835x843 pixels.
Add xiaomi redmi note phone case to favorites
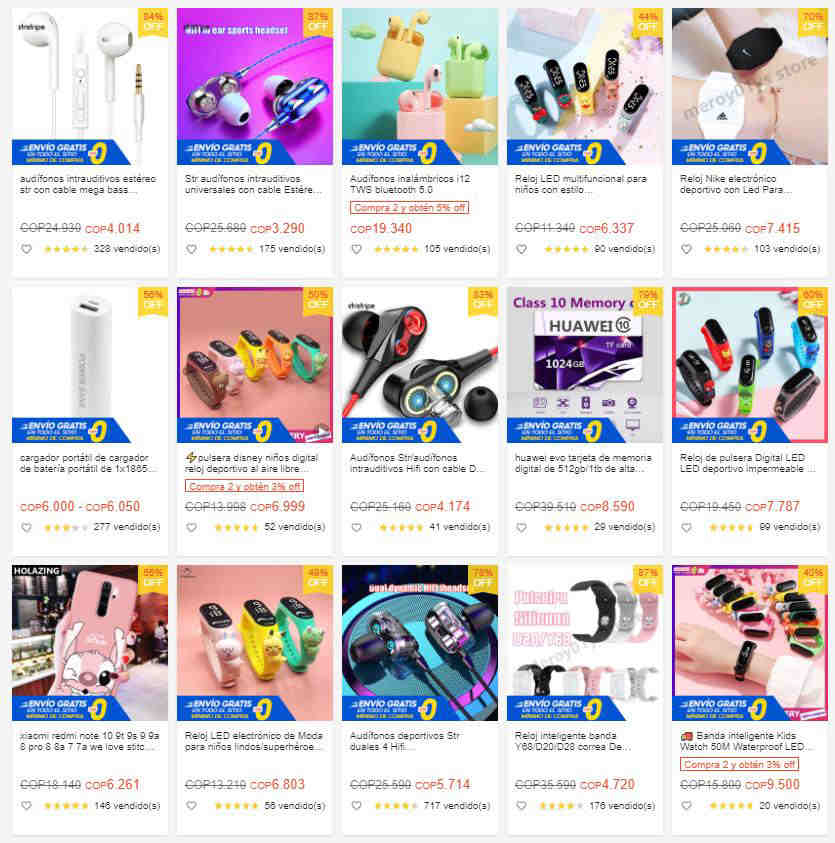click(26, 805)
